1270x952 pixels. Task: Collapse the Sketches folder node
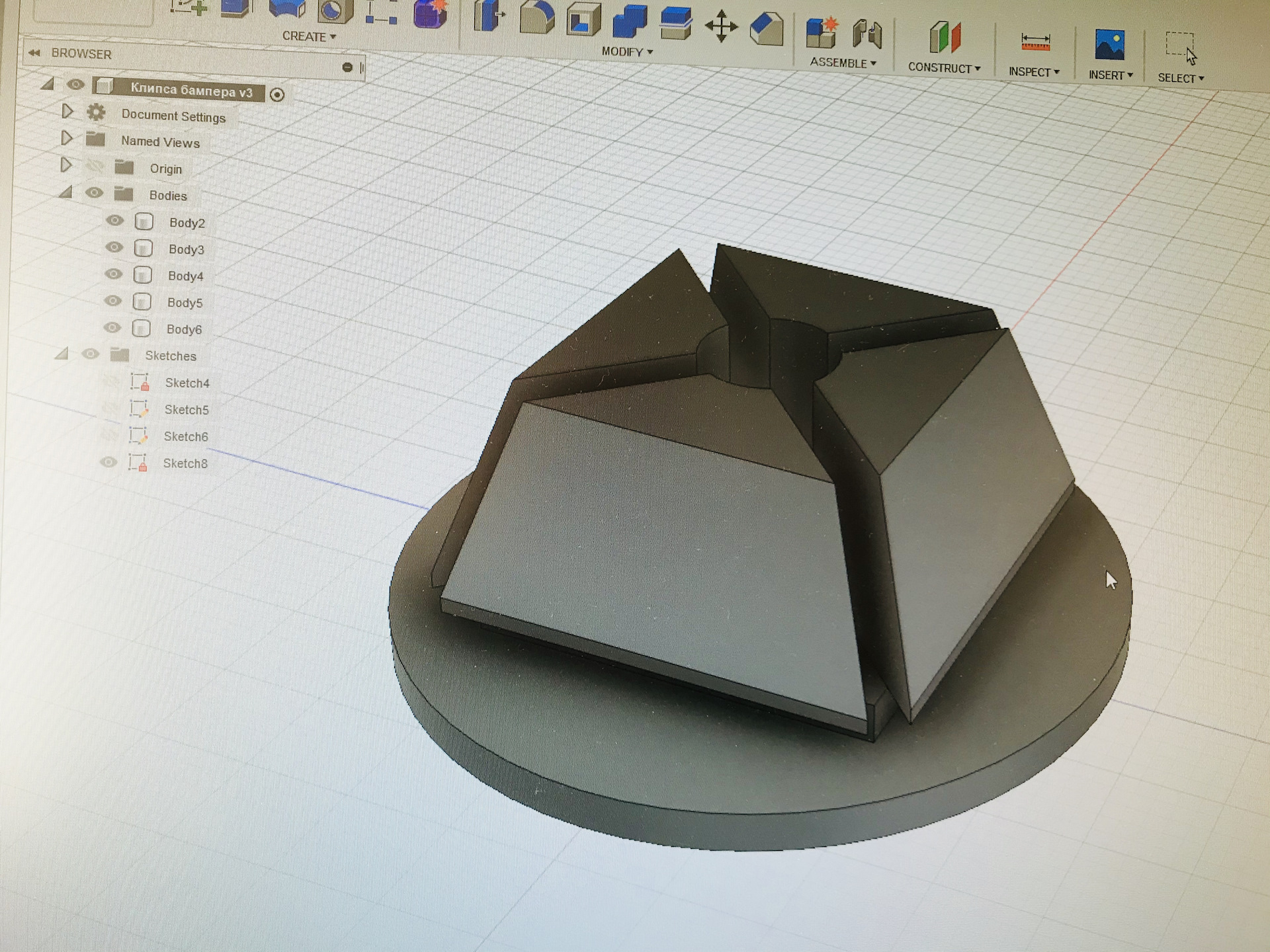pyautogui.click(x=62, y=354)
